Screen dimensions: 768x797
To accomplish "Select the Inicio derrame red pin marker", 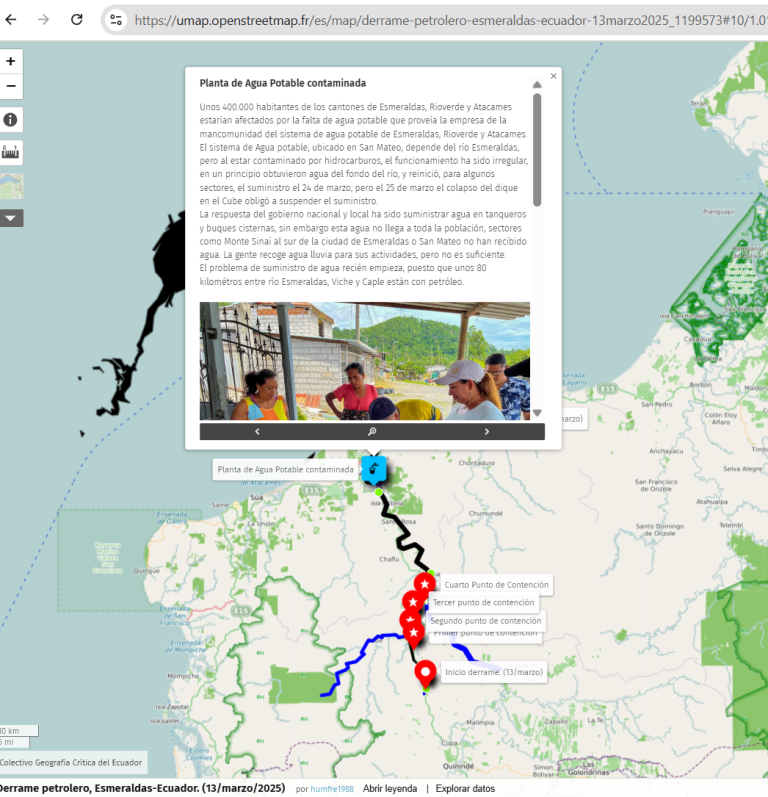I will click(x=425, y=673).
